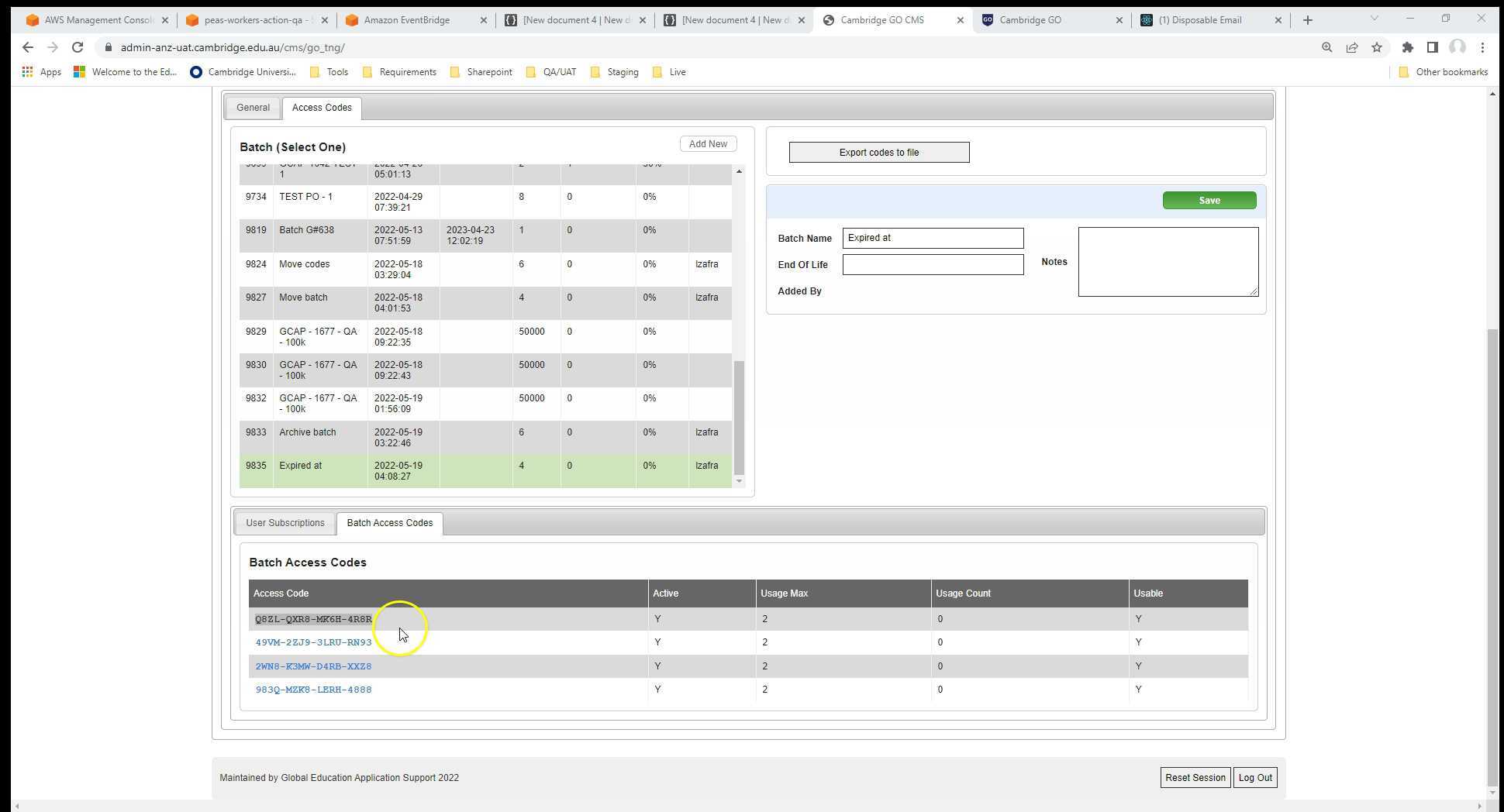
Task: Click the share icon in address bar
Action: pyautogui.click(x=1352, y=47)
